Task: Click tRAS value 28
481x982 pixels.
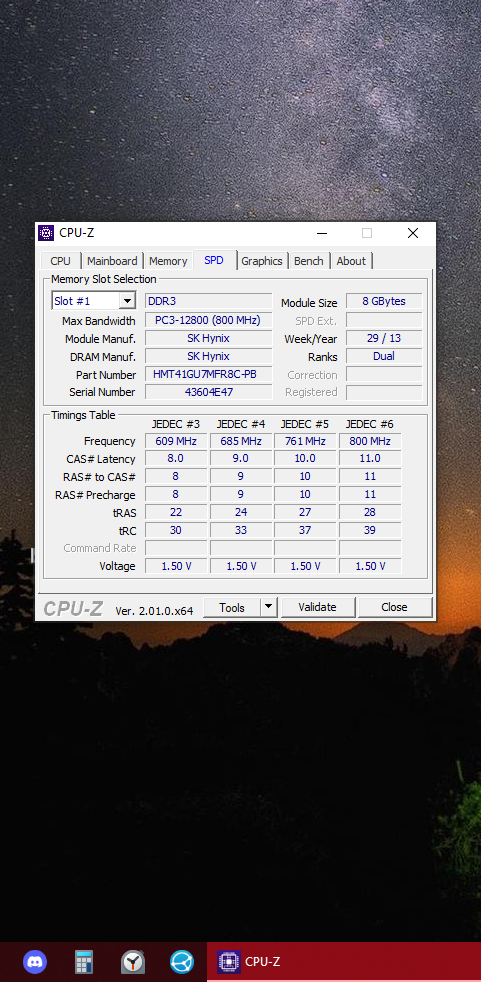Action: click(370, 512)
